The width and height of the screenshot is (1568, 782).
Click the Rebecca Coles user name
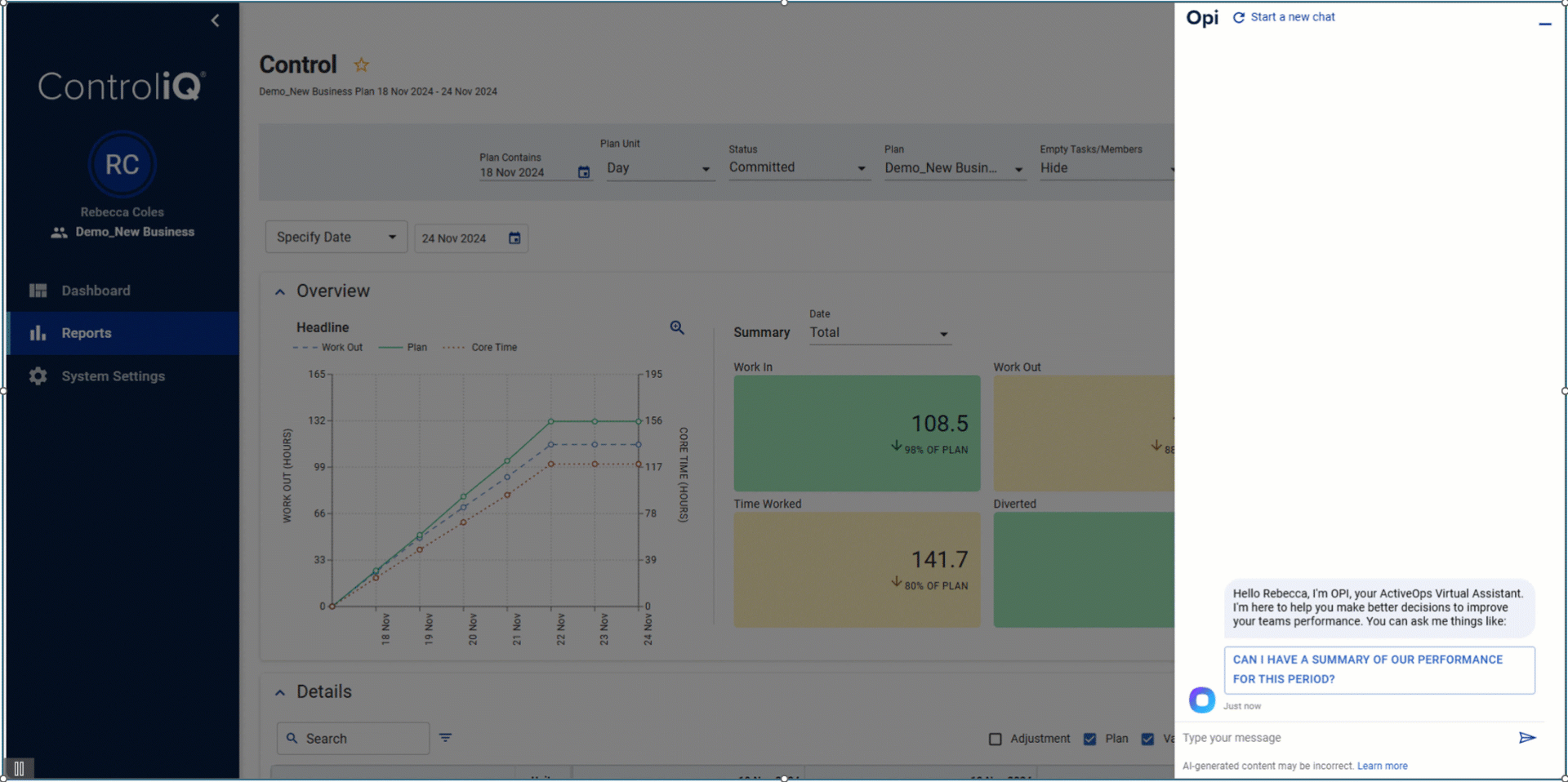122,212
